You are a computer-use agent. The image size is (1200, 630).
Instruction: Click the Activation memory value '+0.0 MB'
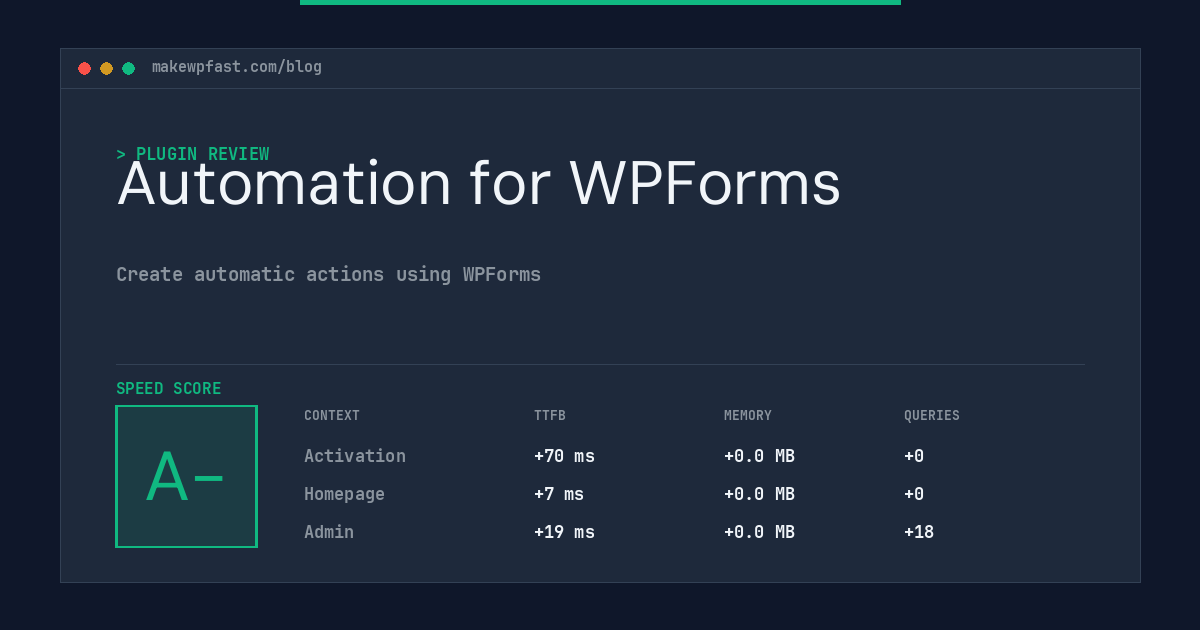point(759,456)
